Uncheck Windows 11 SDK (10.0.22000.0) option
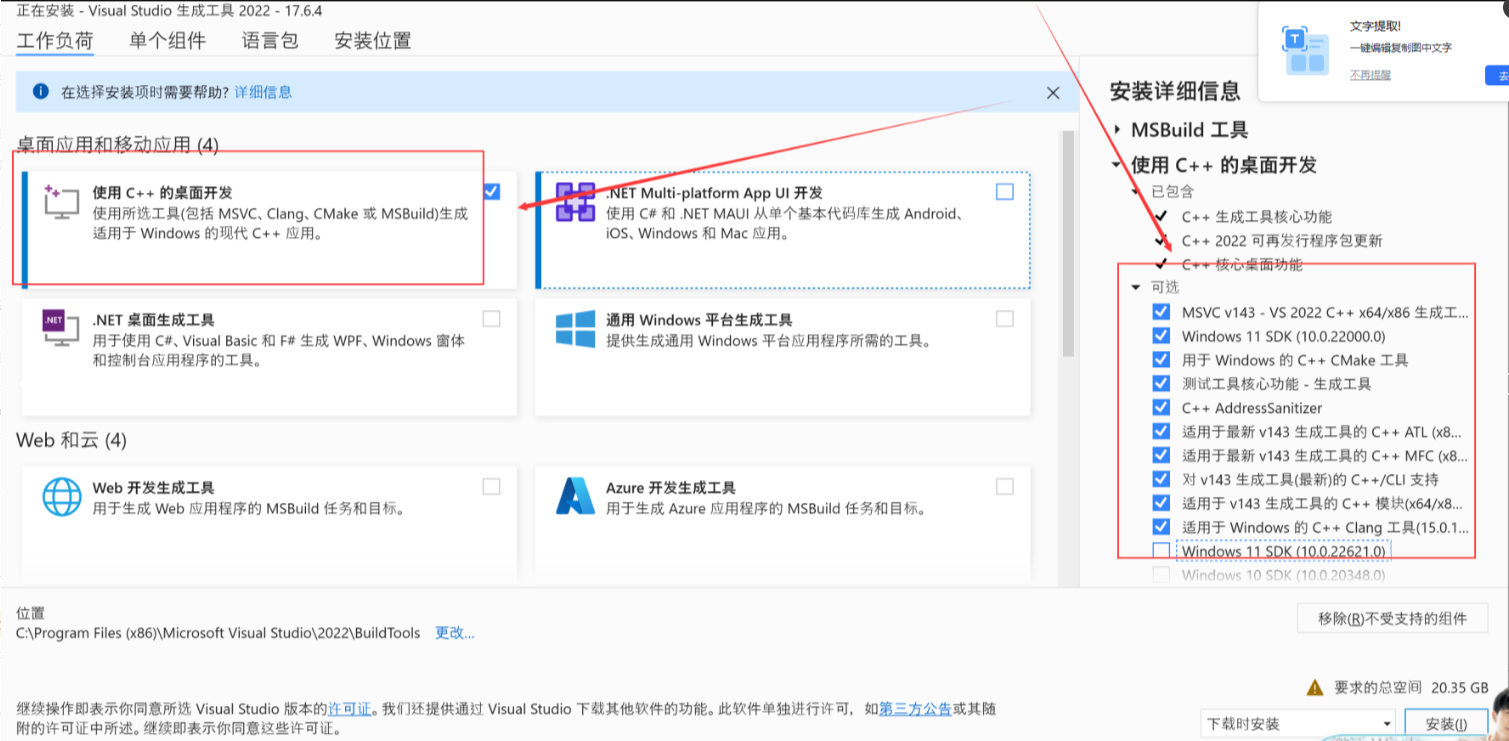 coord(1161,336)
